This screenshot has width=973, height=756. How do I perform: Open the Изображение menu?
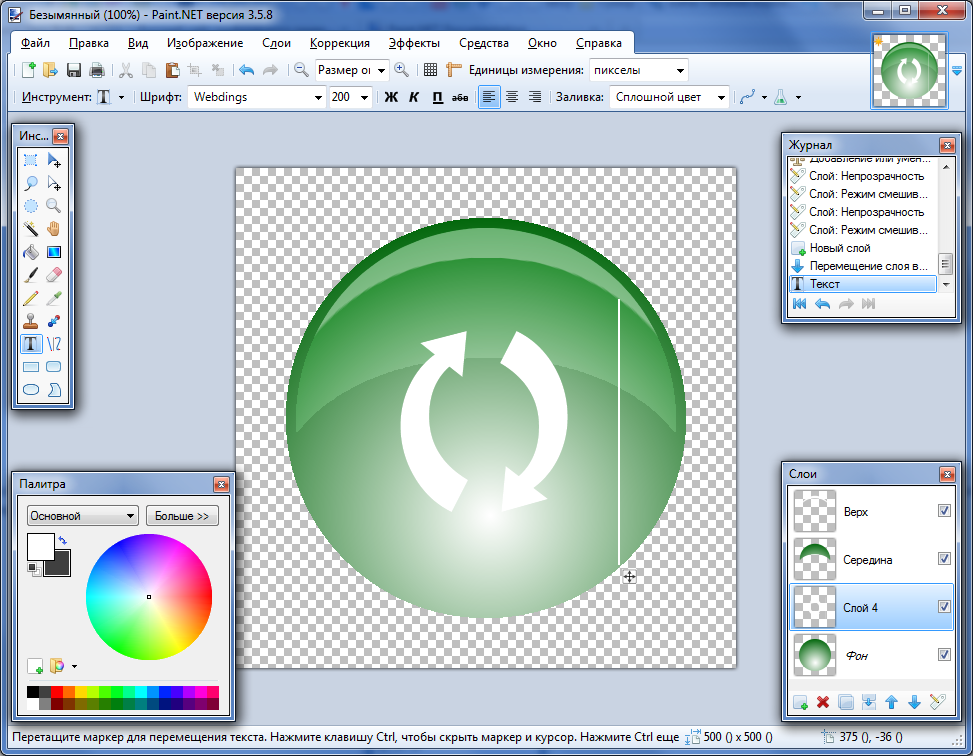point(205,43)
